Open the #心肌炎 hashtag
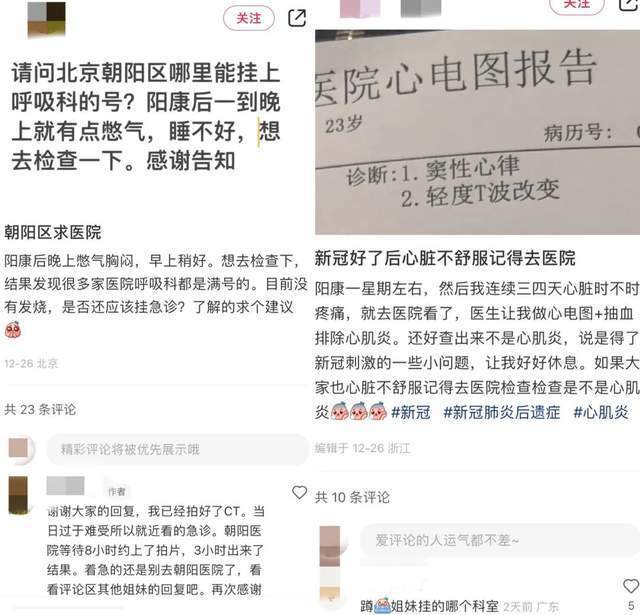This screenshot has width=640, height=615. pos(601,412)
